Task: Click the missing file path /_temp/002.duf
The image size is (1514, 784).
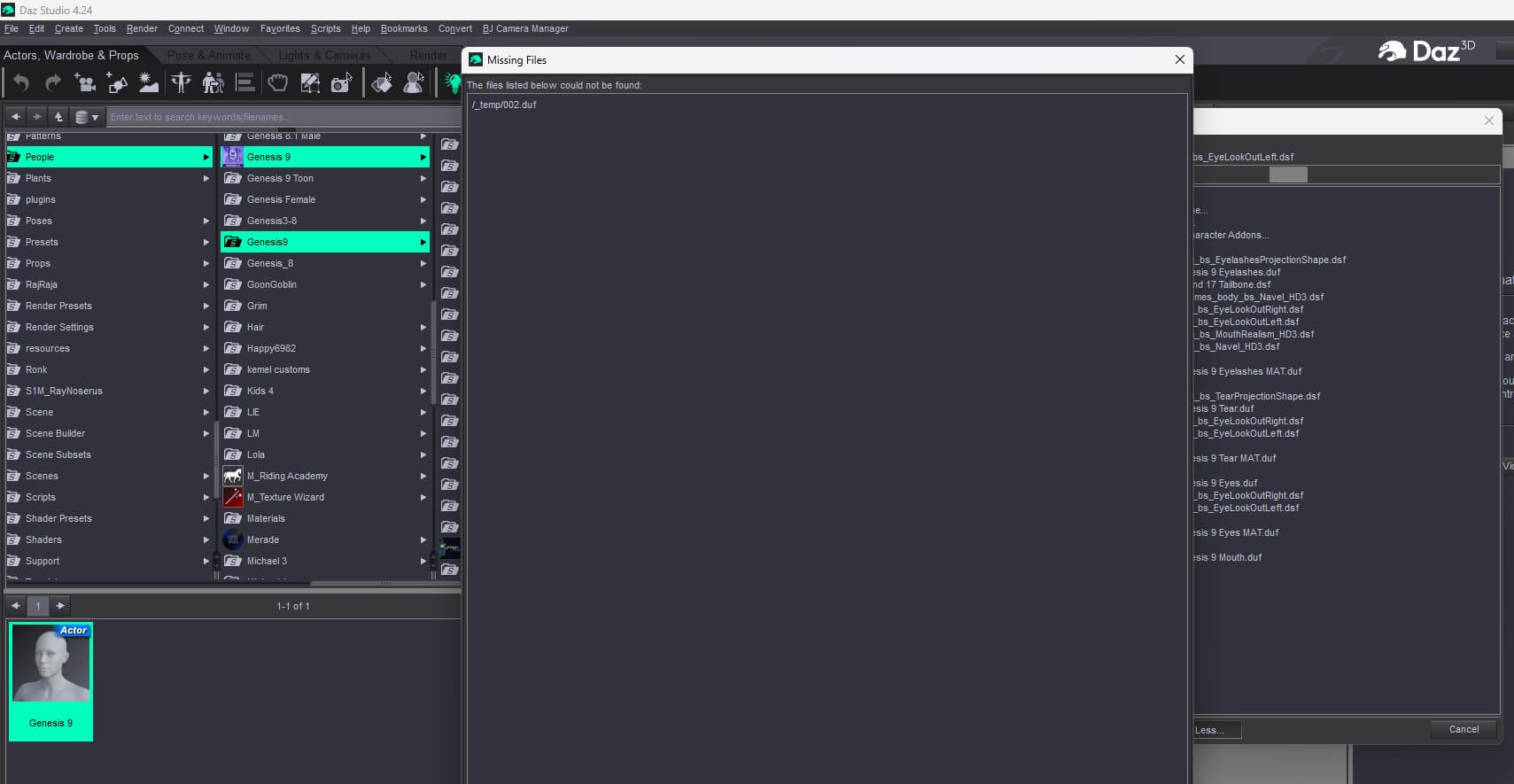Action: (504, 105)
